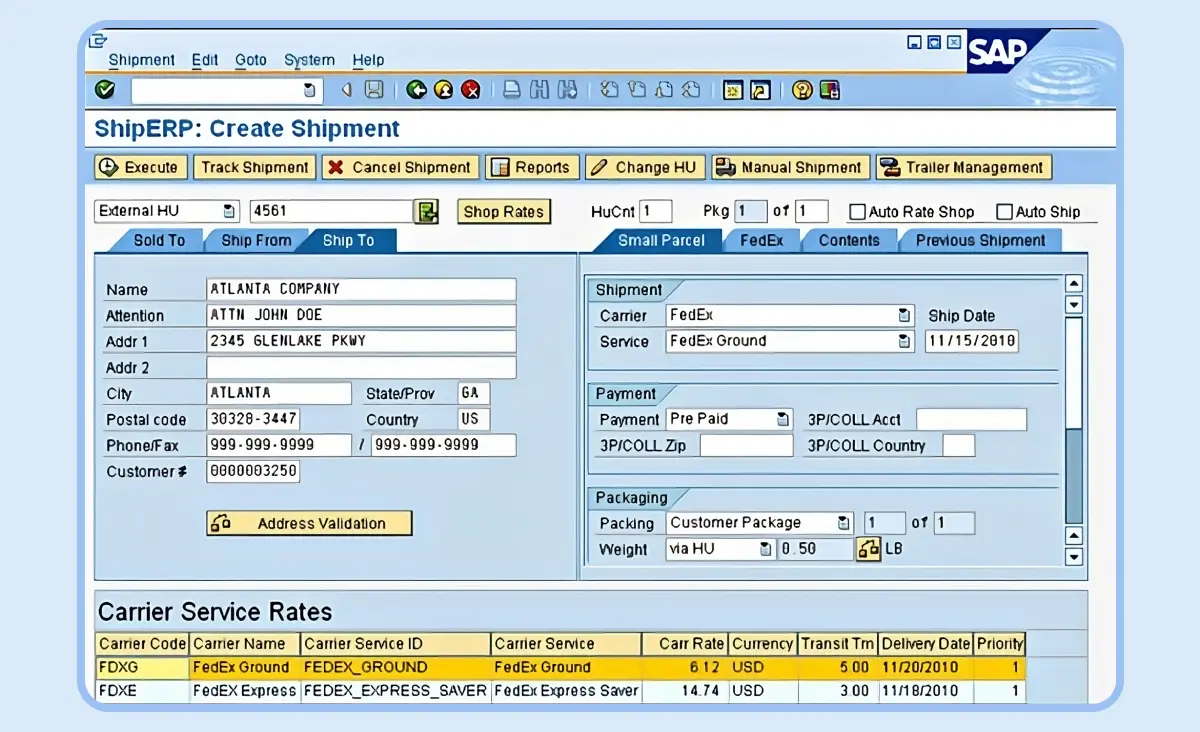1200x732 pixels.
Task: Click the scroll-up arrow at top of right panel scrollbar
Action: (1074, 284)
